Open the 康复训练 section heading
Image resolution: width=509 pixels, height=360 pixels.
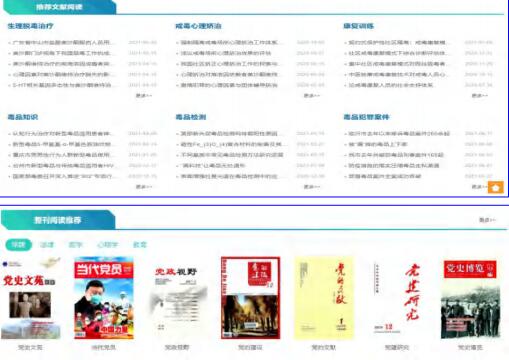pos(359,26)
